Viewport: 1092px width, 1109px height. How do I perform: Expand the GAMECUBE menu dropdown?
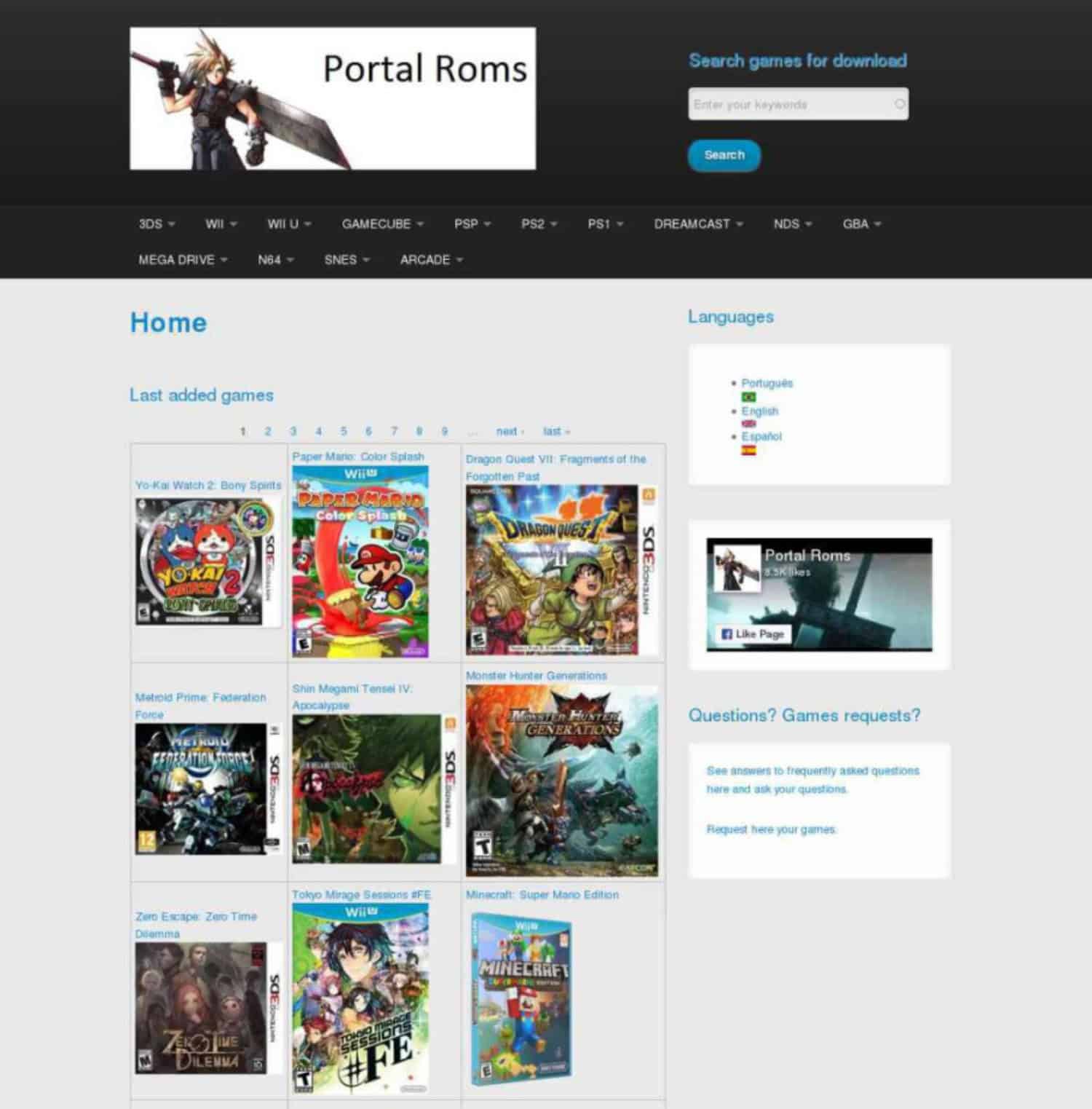tap(383, 224)
